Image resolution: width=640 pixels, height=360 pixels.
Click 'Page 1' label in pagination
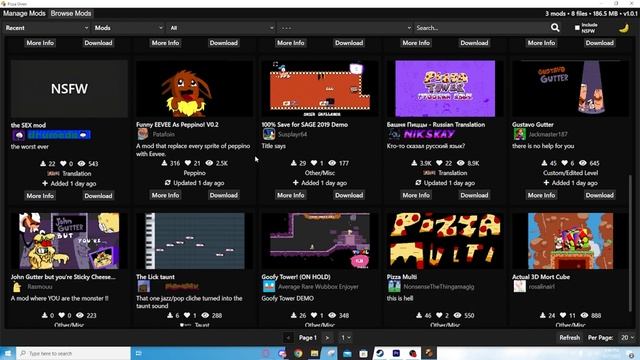coord(307,338)
